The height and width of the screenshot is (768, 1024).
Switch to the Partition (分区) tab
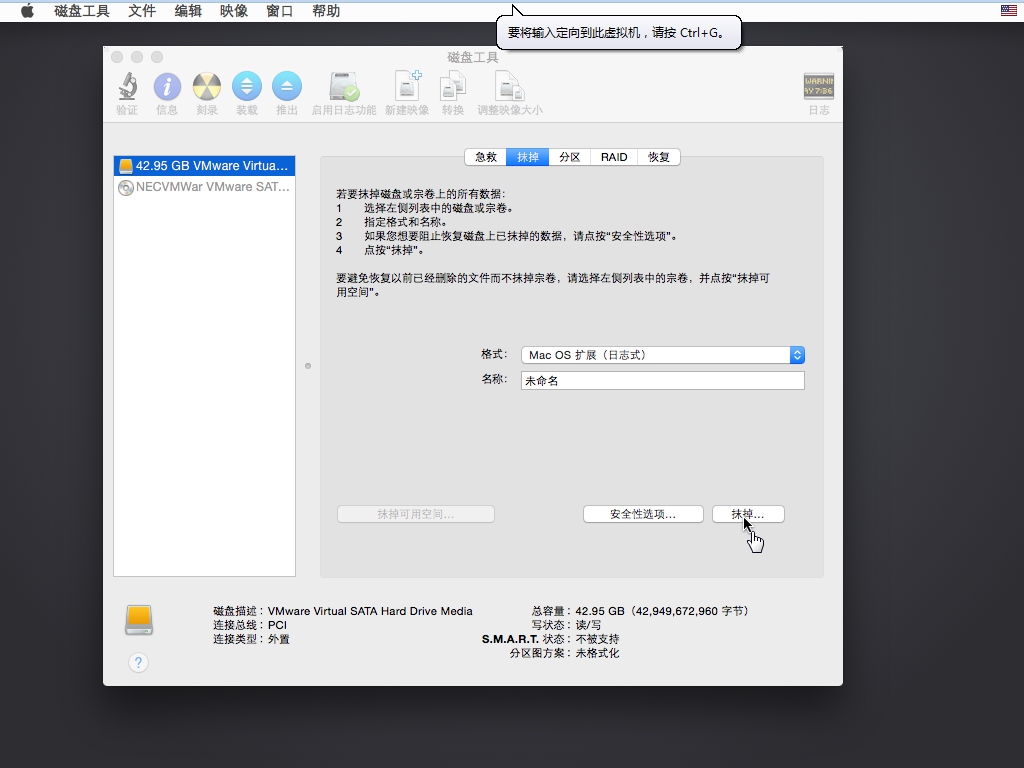coord(569,157)
